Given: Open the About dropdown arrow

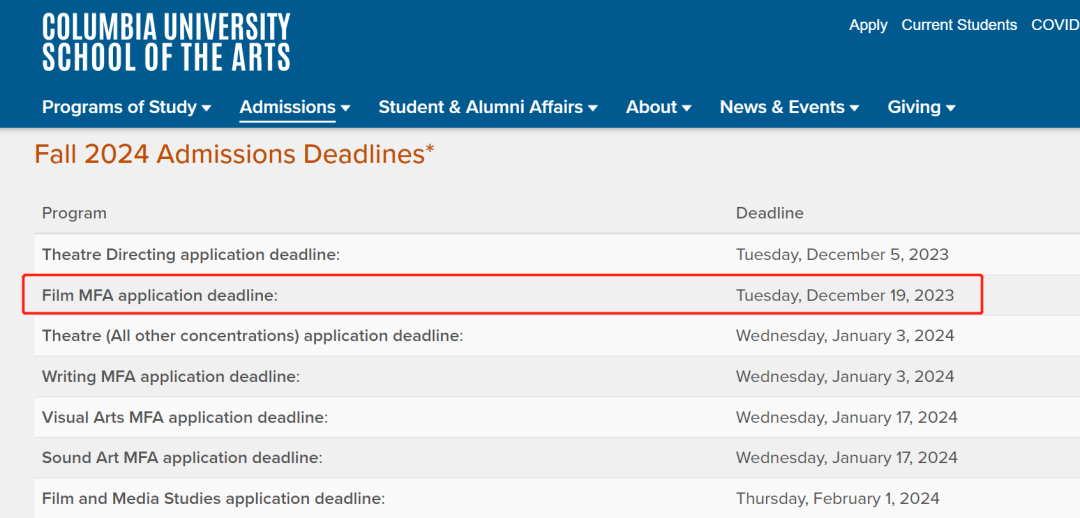Looking at the screenshot, I should tap(687, 108).
